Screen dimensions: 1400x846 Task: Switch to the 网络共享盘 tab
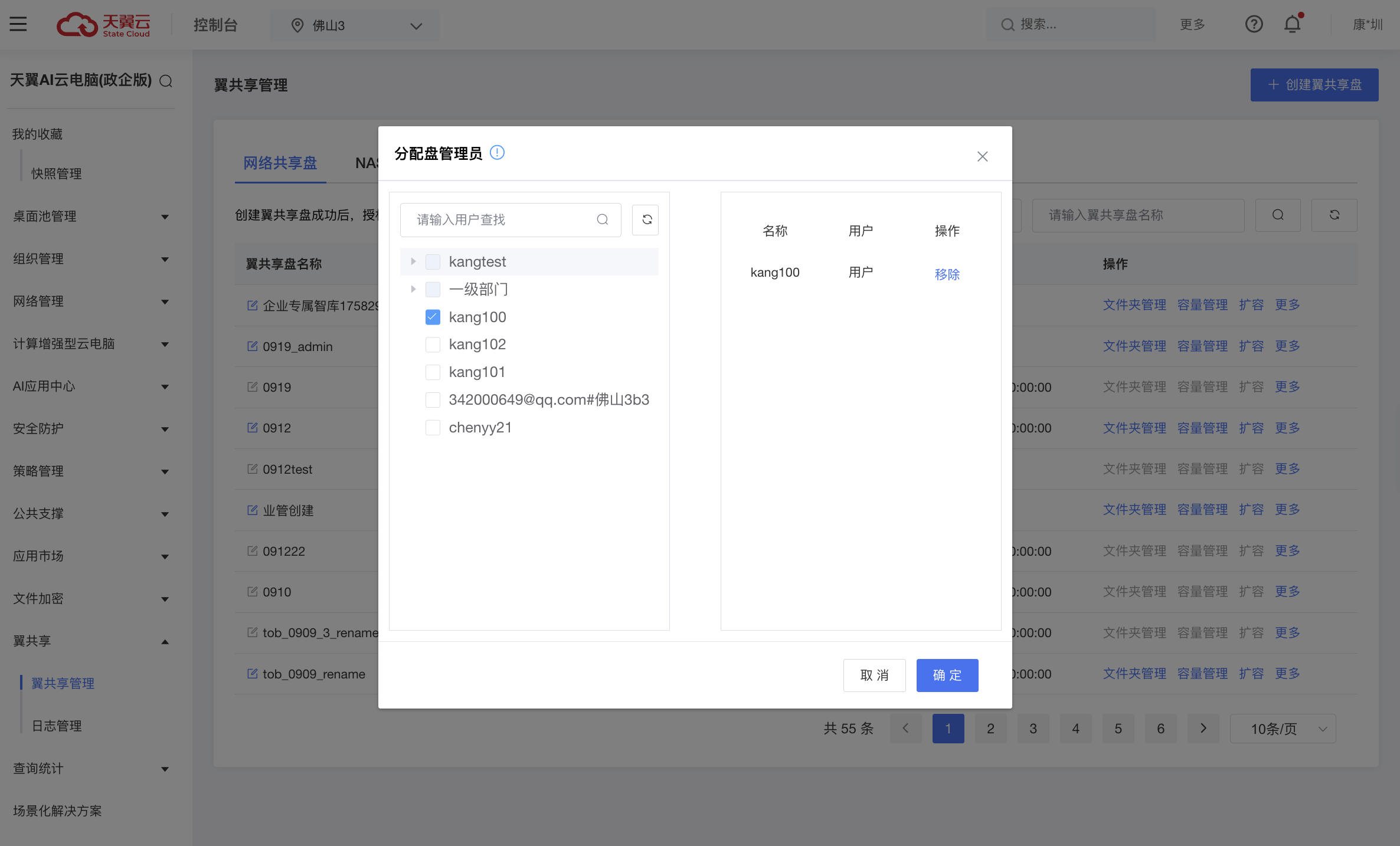pyautogui.click(x=280, y=163)
